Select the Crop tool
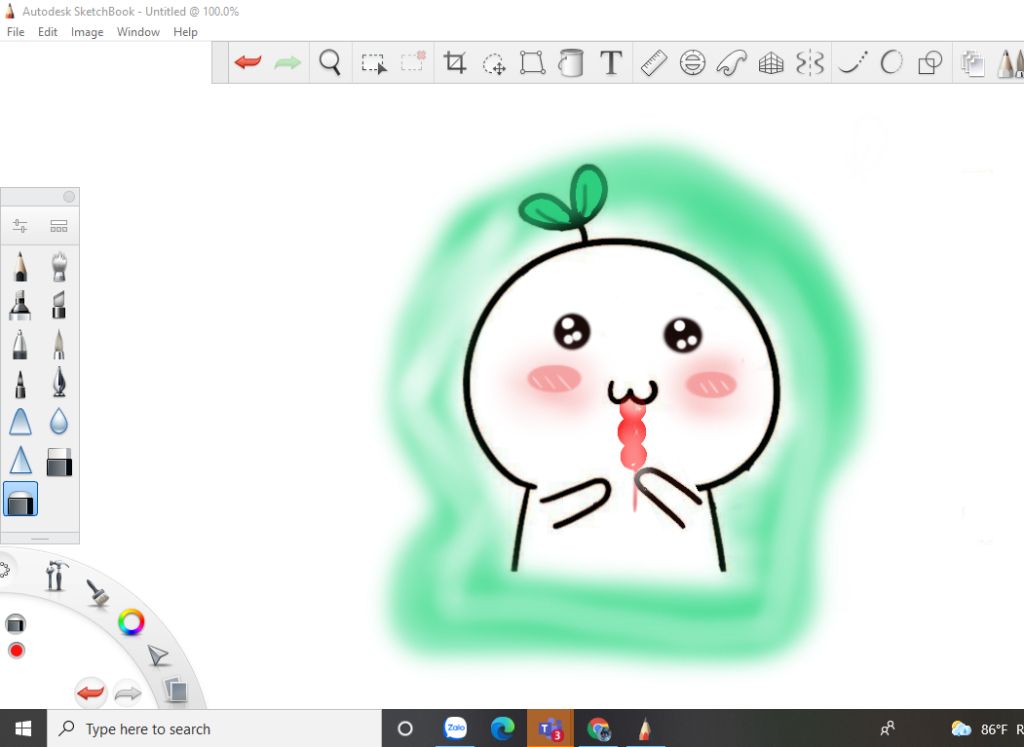This screenshot has width=1024, height=747. click(455, 63)
